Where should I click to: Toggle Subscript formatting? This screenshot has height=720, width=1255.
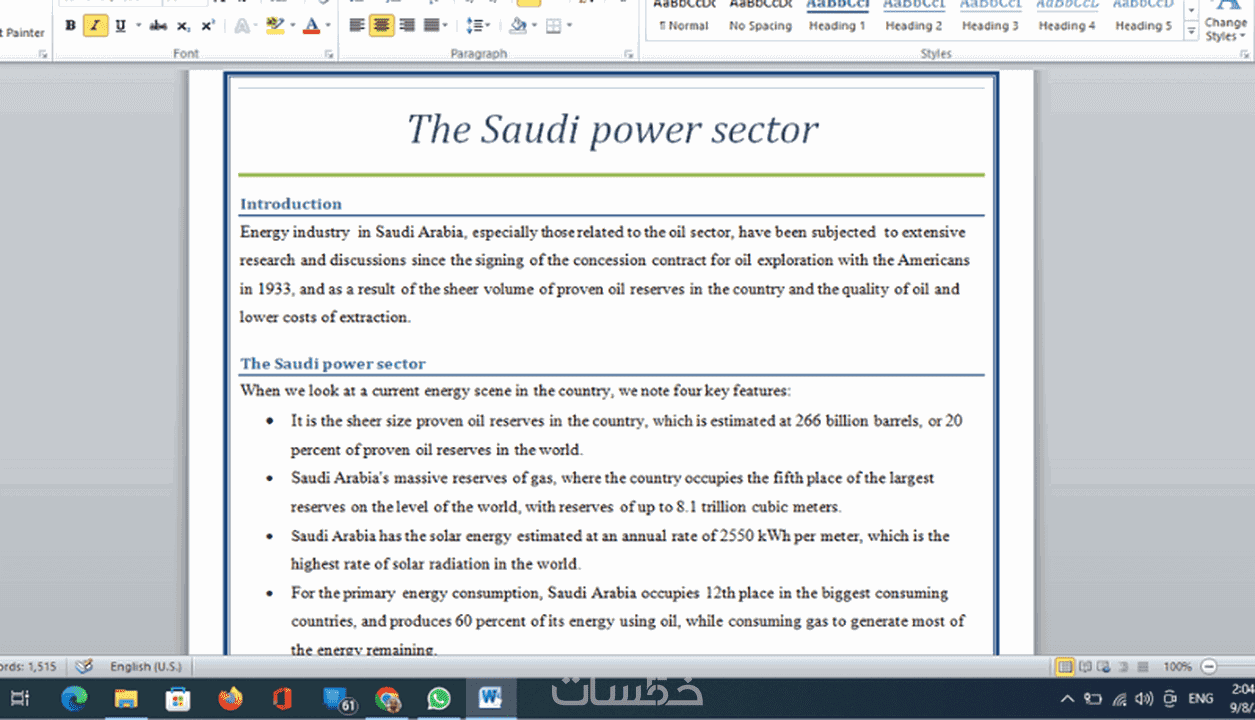(x=183, y=26)
